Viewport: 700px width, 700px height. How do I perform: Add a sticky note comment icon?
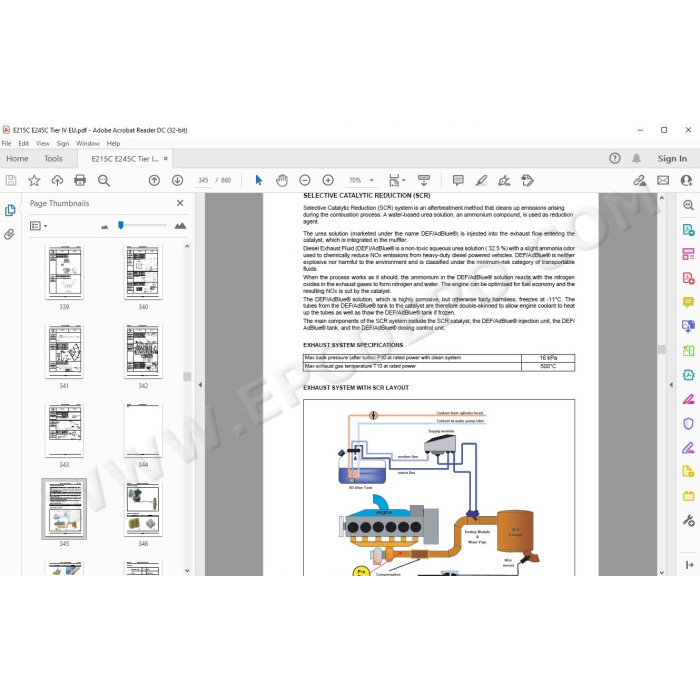point(458,180)
